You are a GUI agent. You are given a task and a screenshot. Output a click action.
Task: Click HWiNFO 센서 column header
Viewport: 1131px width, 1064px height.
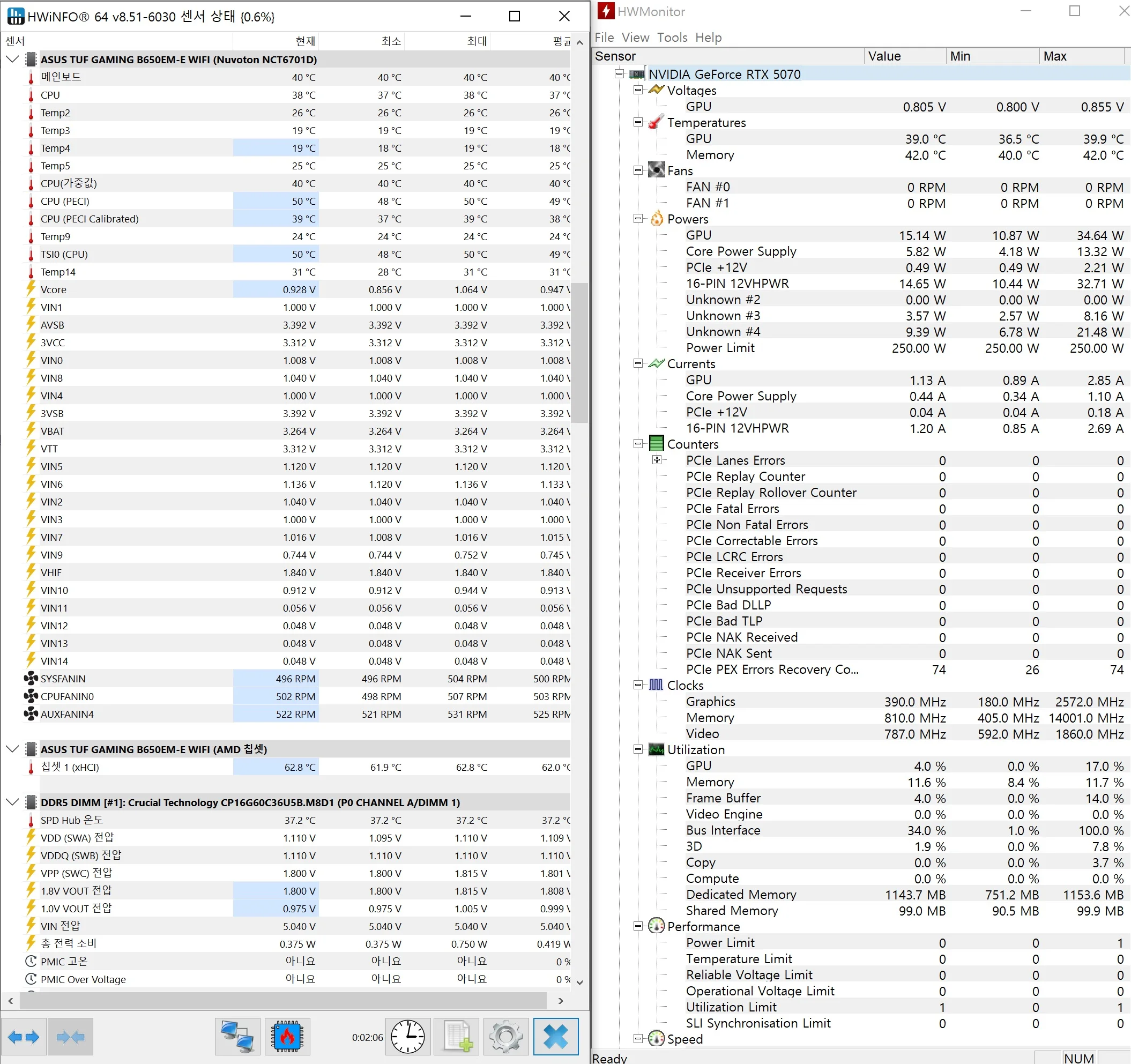click(x=118, y=41)
